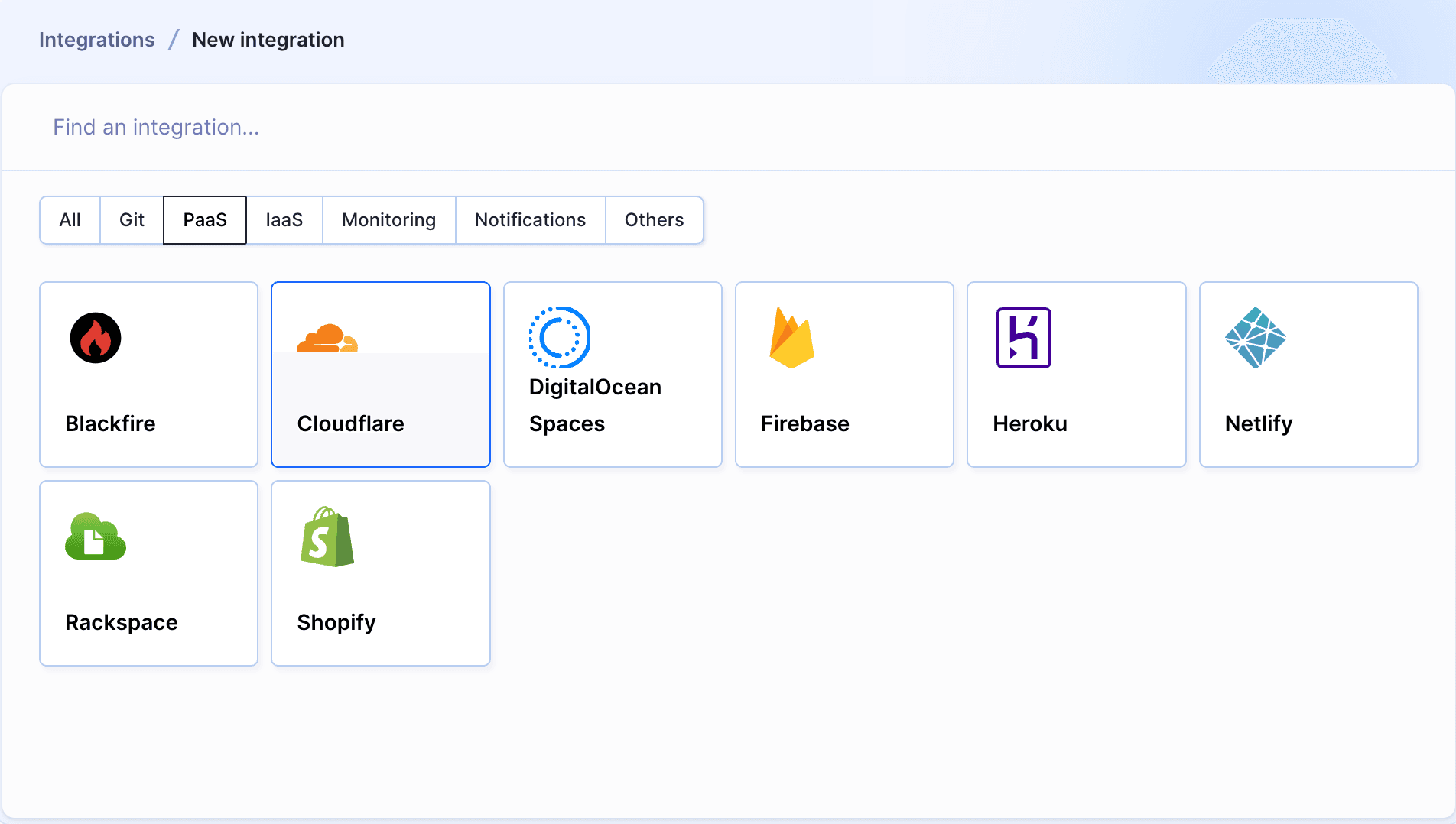The width and height of the screenshot is (1456, 824).
Task: Click the Firebase card label
Action: [805, 423]
